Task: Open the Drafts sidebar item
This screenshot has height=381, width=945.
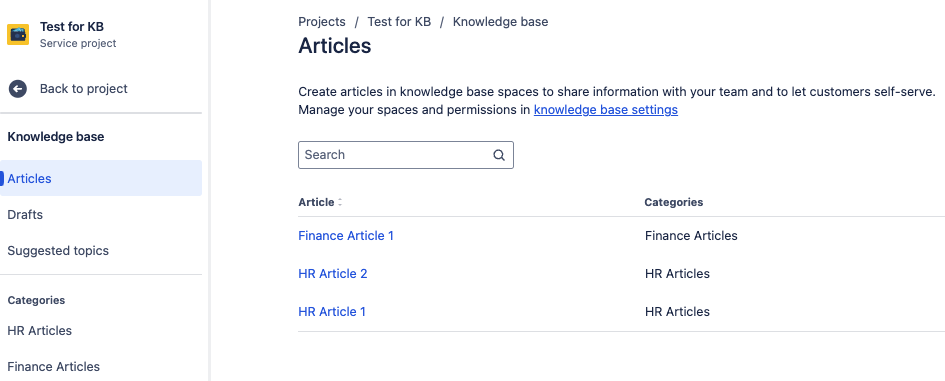Action: click(x=25, y=215)
